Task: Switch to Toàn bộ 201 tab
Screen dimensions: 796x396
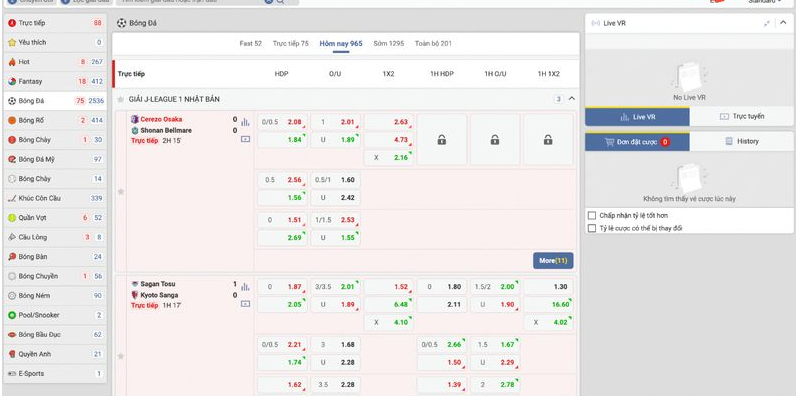Action: pos(433,44)
